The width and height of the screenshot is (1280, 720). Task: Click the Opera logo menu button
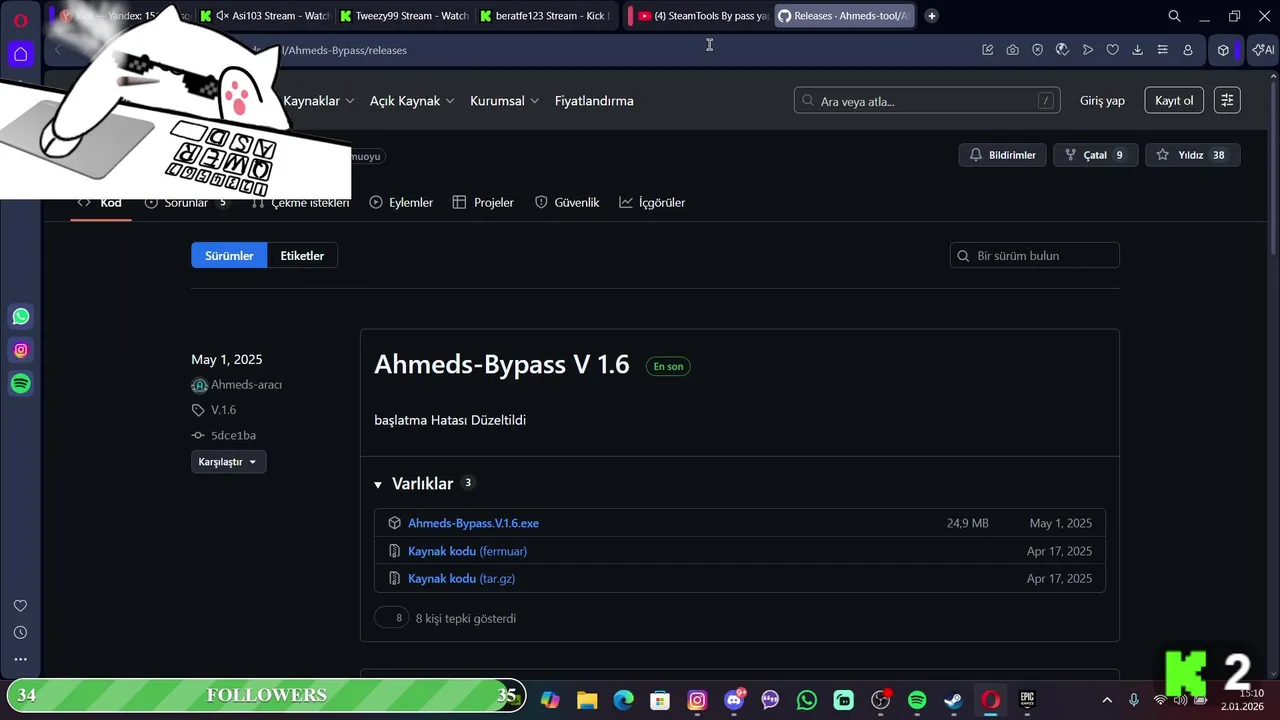click(20, 20)
